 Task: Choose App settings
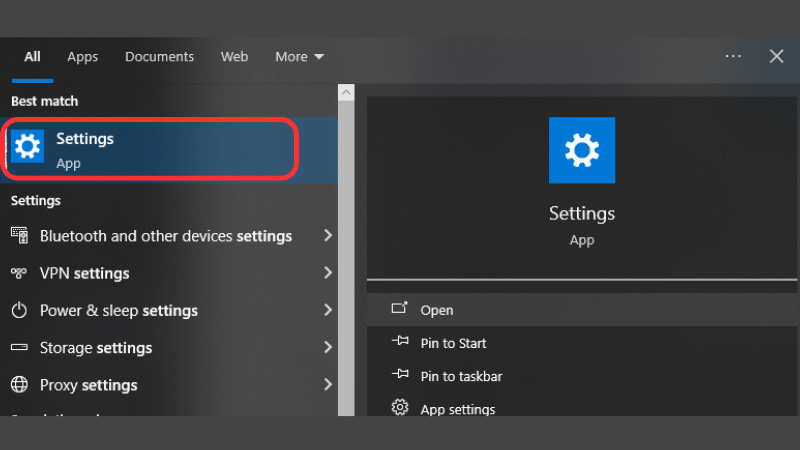click(x=582, y=407)
